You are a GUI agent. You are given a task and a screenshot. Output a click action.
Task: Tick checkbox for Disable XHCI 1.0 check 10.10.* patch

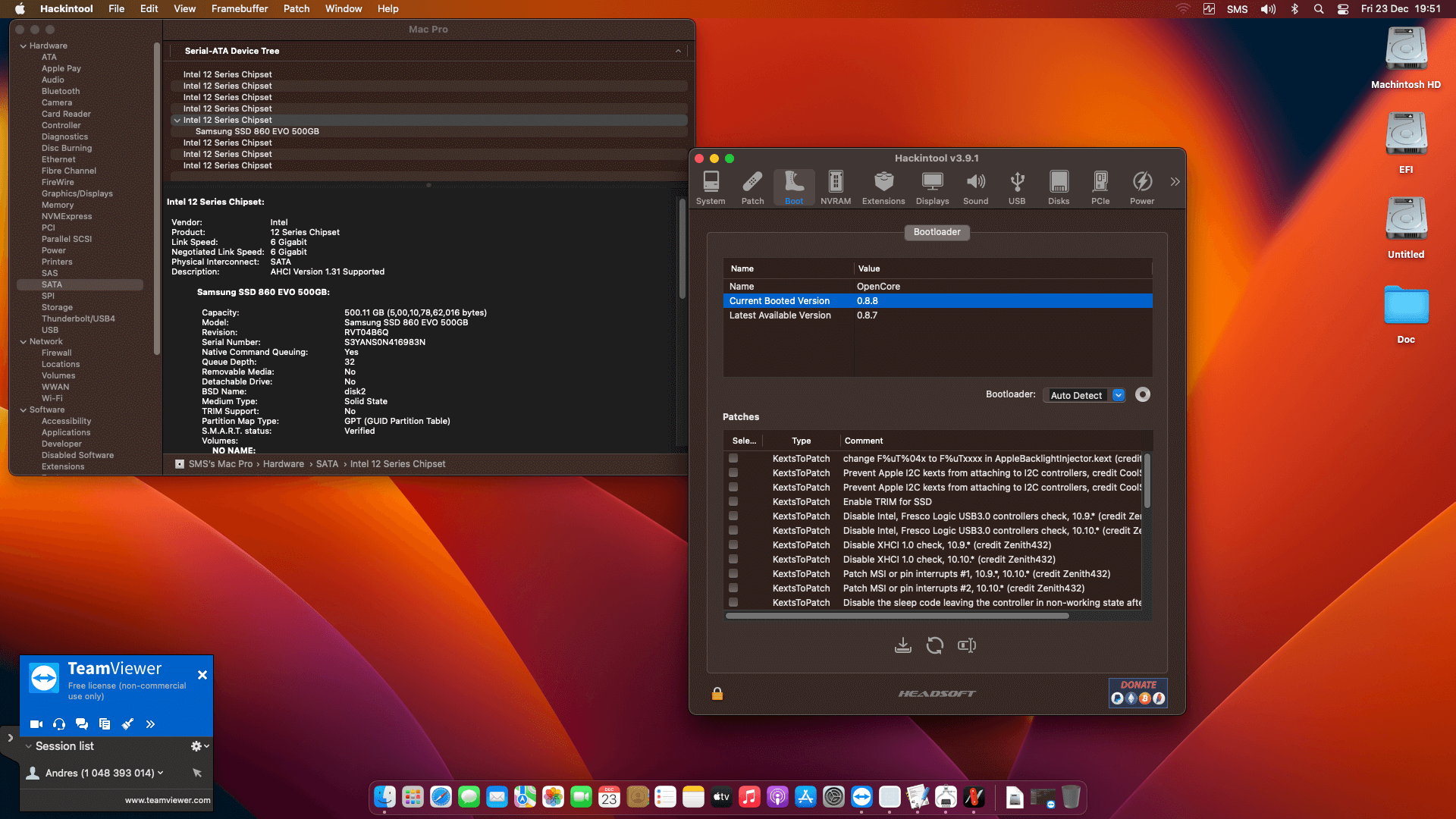733,559
